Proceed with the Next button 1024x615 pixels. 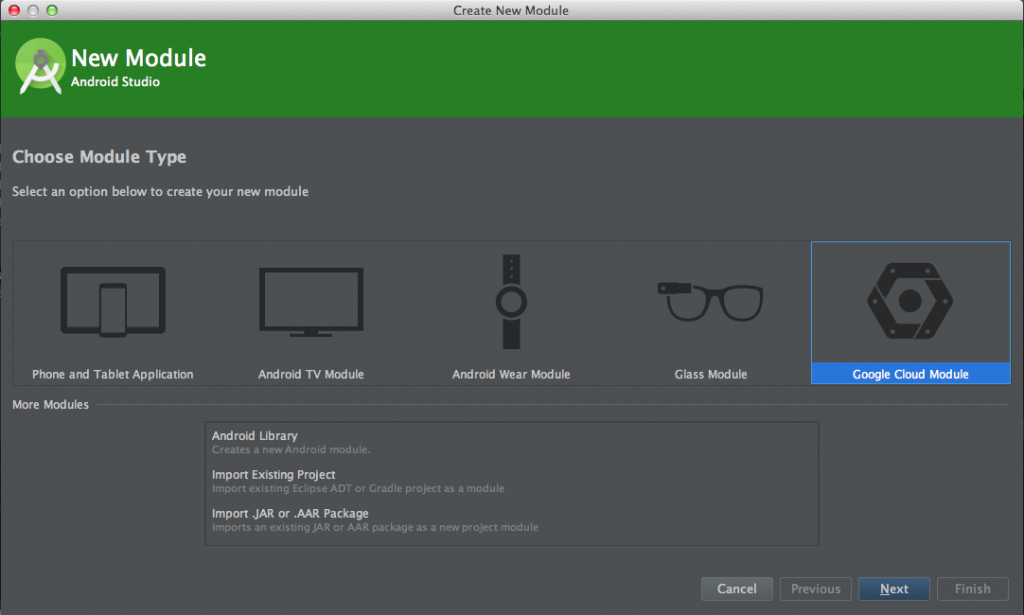[894, 589]
